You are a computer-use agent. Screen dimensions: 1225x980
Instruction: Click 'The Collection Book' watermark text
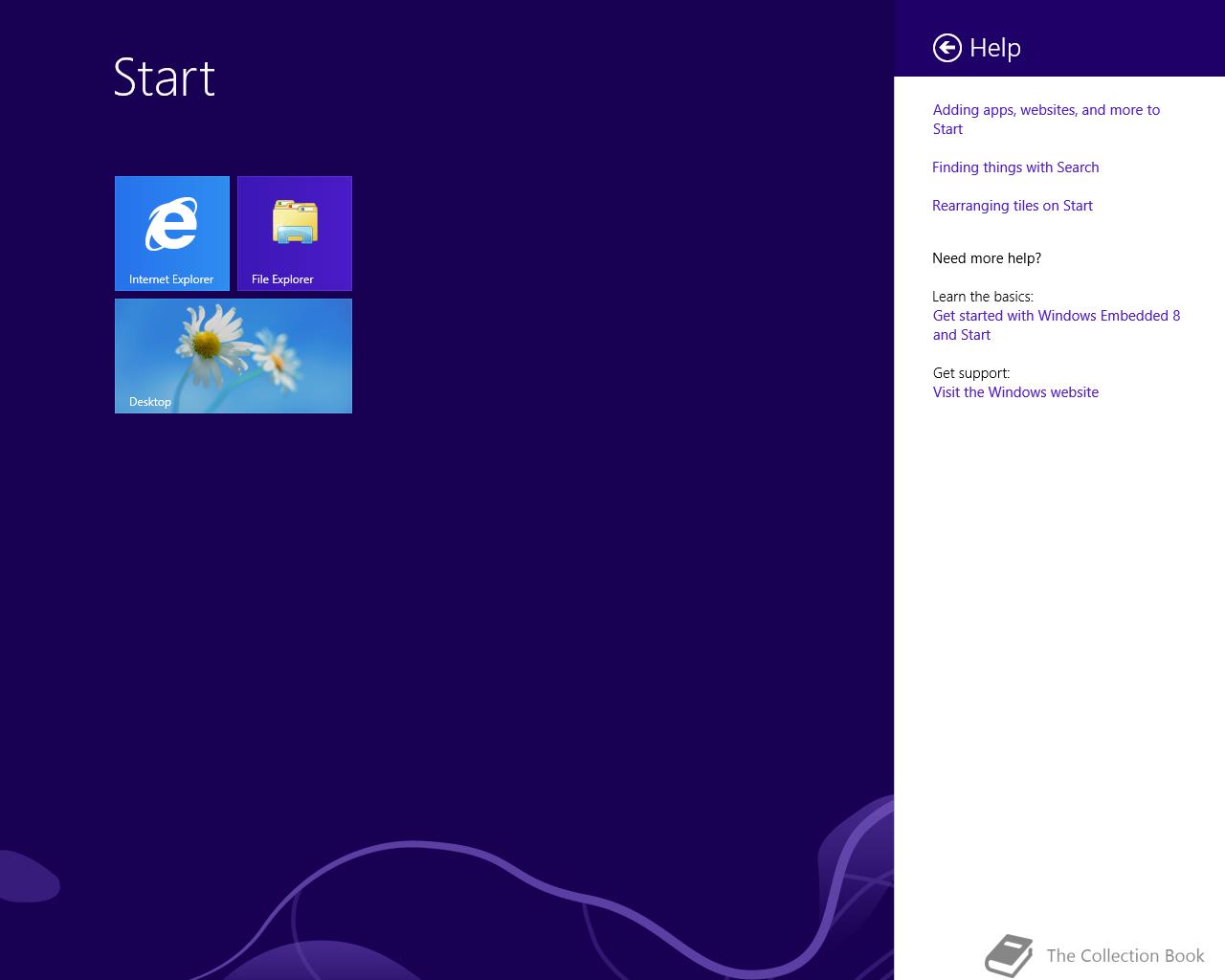(1125, 956)
